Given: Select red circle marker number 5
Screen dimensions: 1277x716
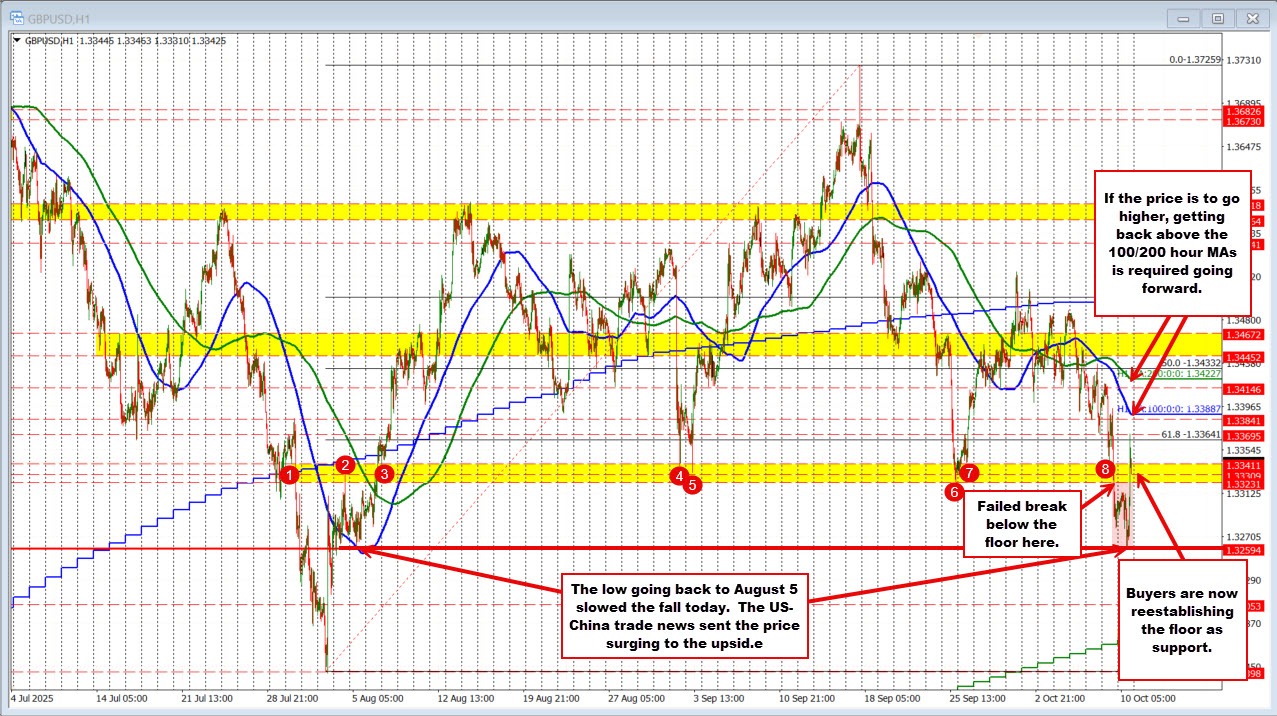Looking at the screenshot, I should [693, 484].
